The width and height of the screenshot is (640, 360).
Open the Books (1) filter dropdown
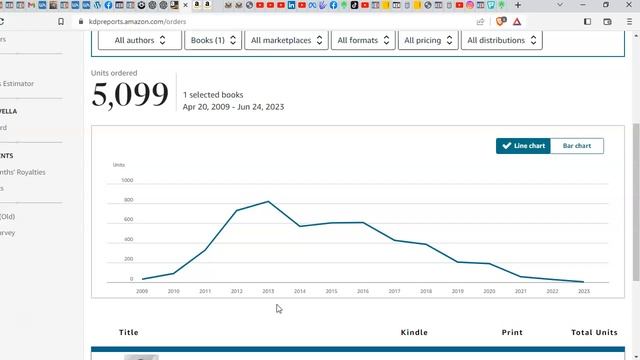click(x=213, y=40)
